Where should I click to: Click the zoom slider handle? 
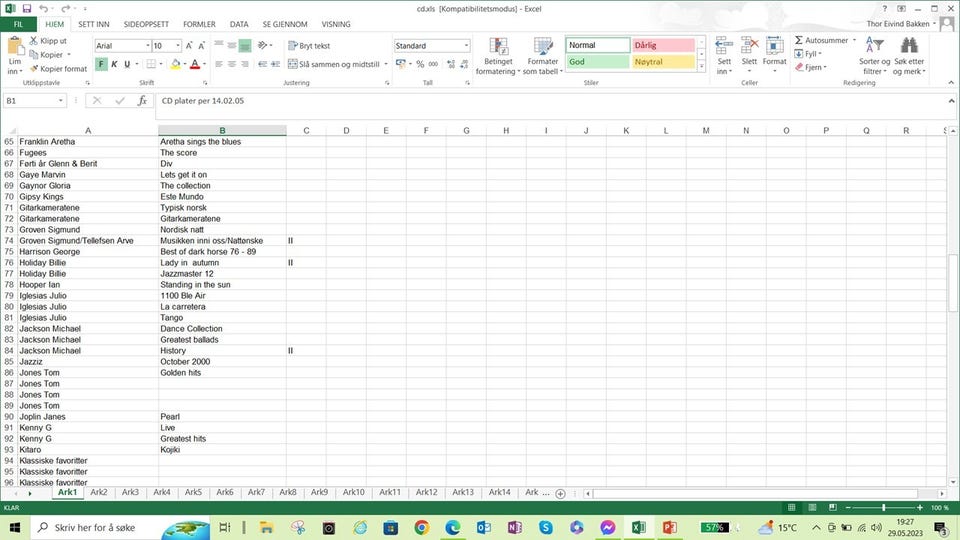(883, 508)
